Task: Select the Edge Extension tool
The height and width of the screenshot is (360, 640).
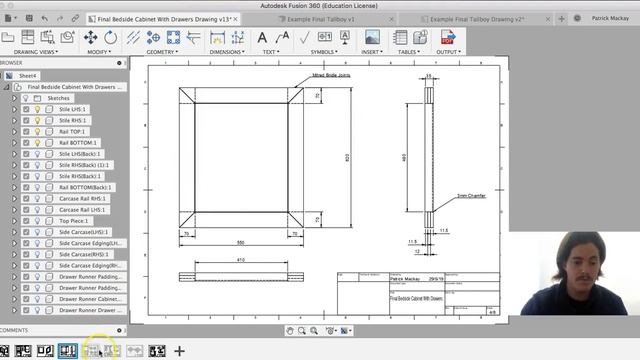Action: coord(193,38)
